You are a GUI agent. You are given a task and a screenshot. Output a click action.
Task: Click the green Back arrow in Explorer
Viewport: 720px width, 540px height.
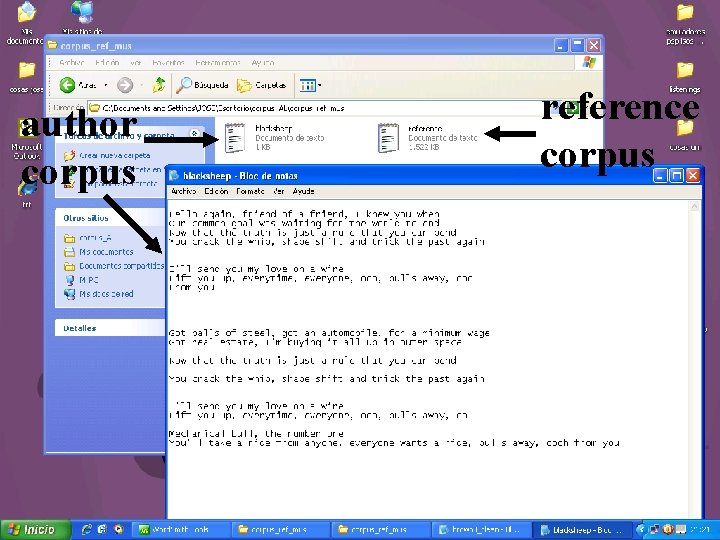coord(67,85)
